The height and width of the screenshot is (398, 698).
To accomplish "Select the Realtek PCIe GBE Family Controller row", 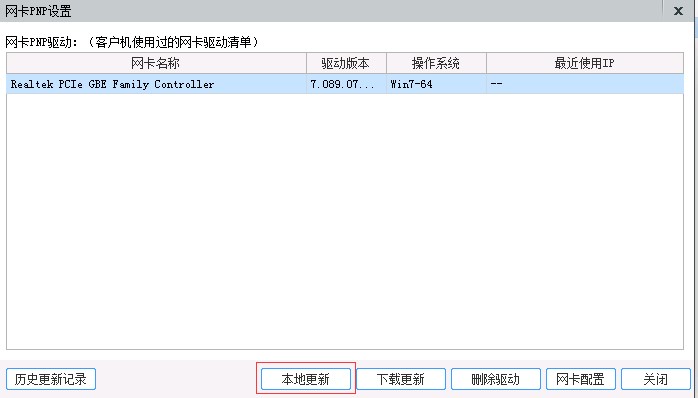I will (x=345, y=84).
